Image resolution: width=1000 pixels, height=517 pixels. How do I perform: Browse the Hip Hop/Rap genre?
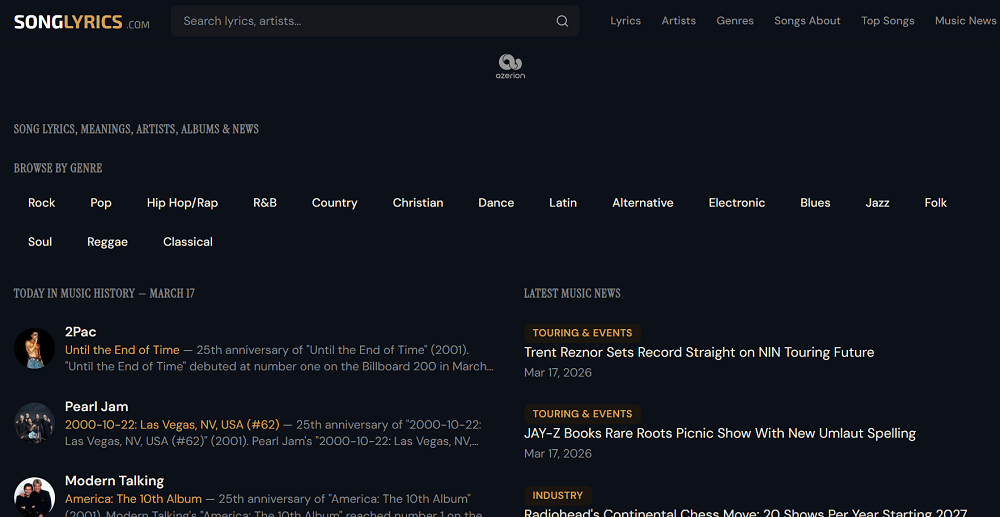[182, 203]
